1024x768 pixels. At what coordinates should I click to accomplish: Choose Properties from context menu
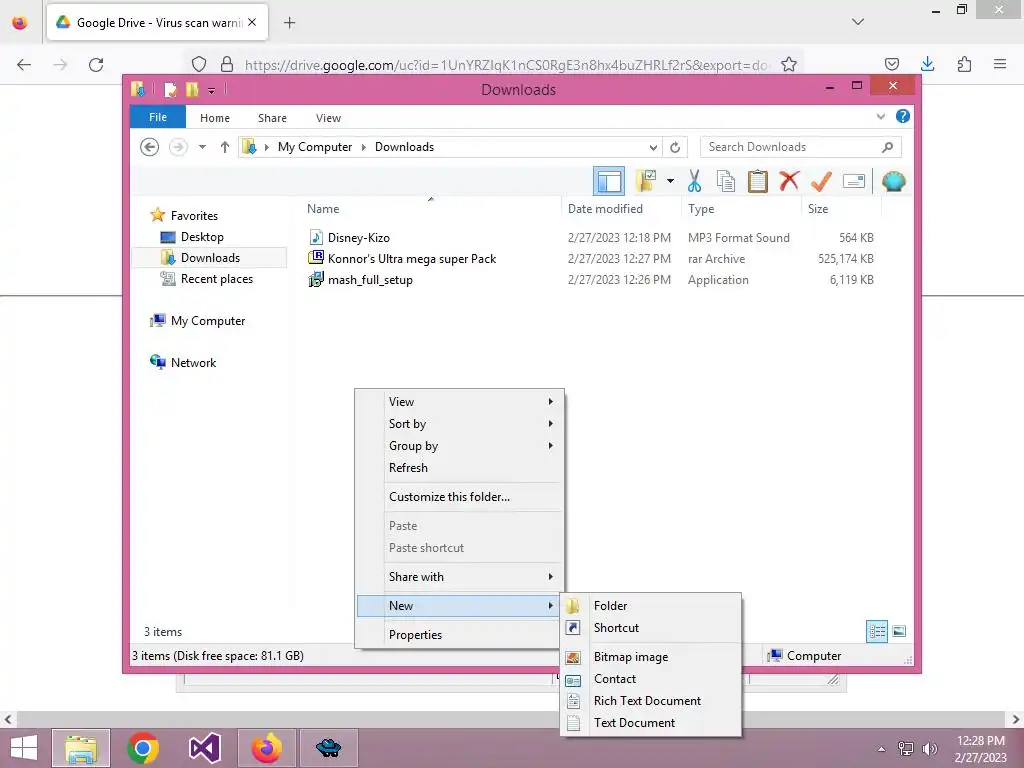(x=459, y=635)
